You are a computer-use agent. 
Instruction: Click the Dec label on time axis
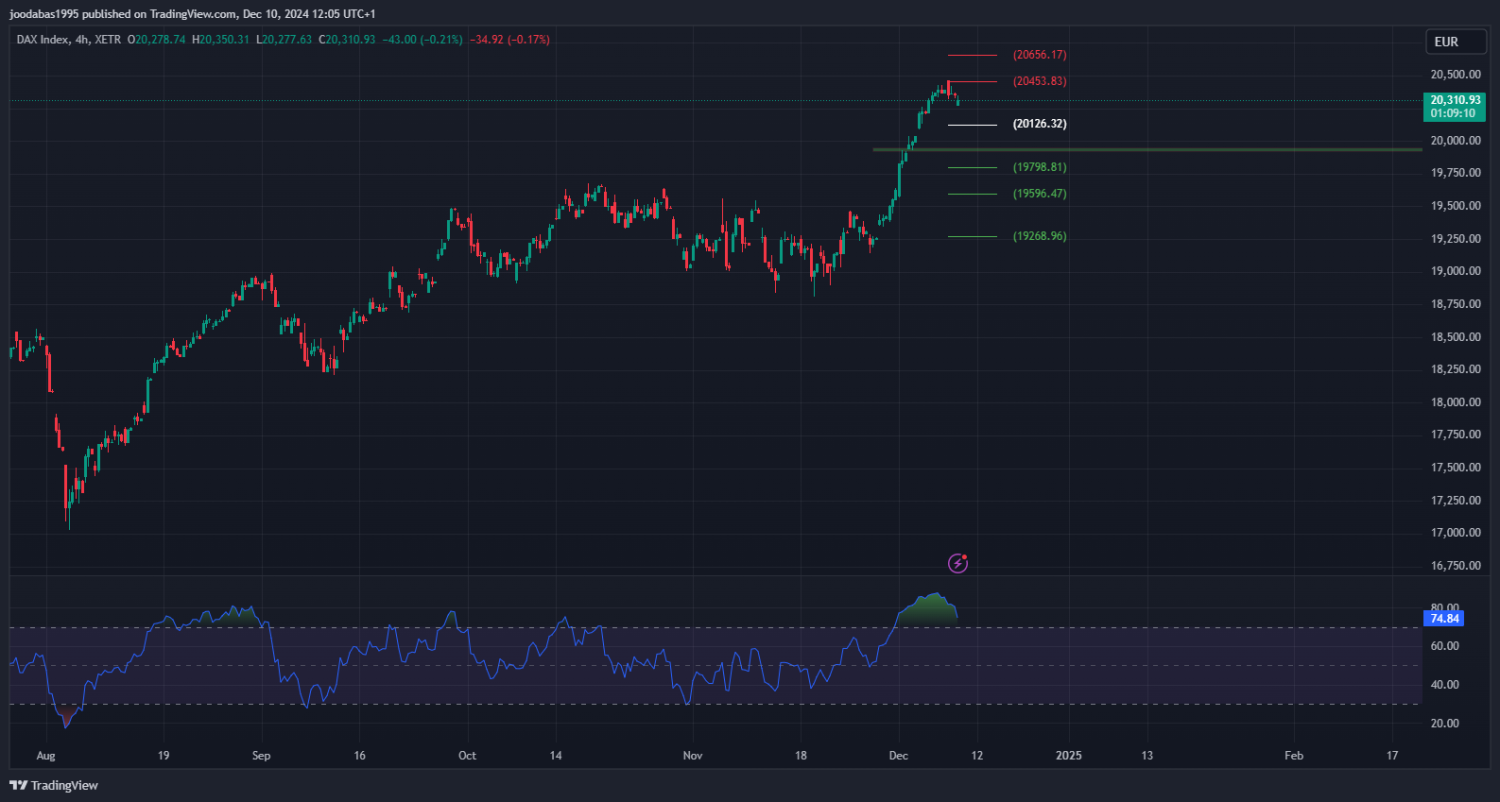(x=898, y=755)
